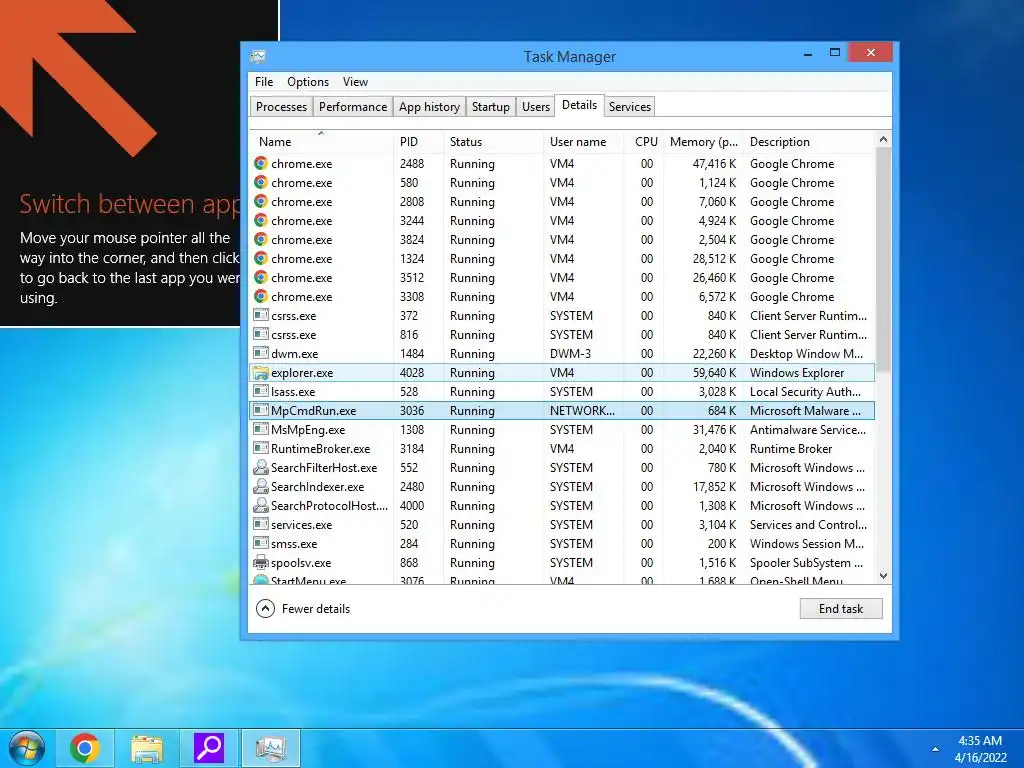
Task: Switch to the App history tab
Action: pos(429,106)
